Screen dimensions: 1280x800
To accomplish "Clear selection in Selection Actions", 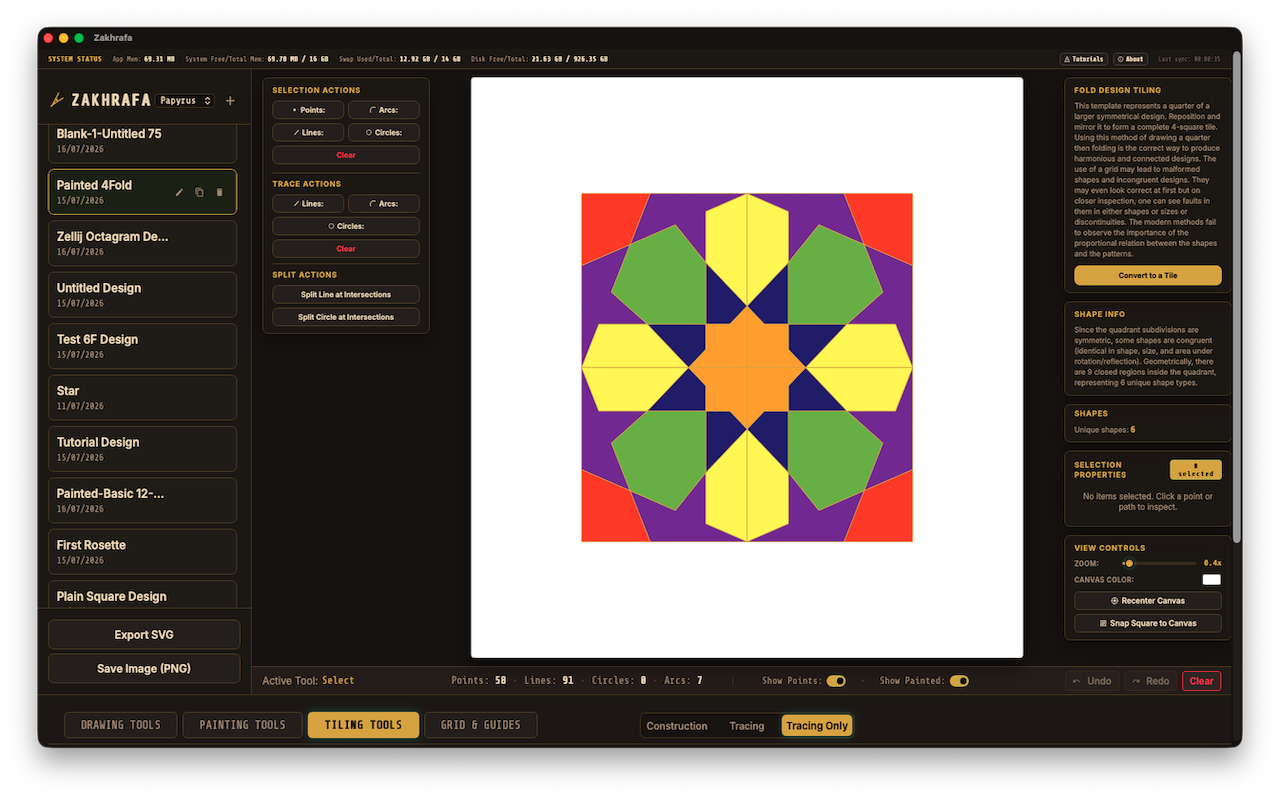I will pyautogui.click(x=346, y=155).
